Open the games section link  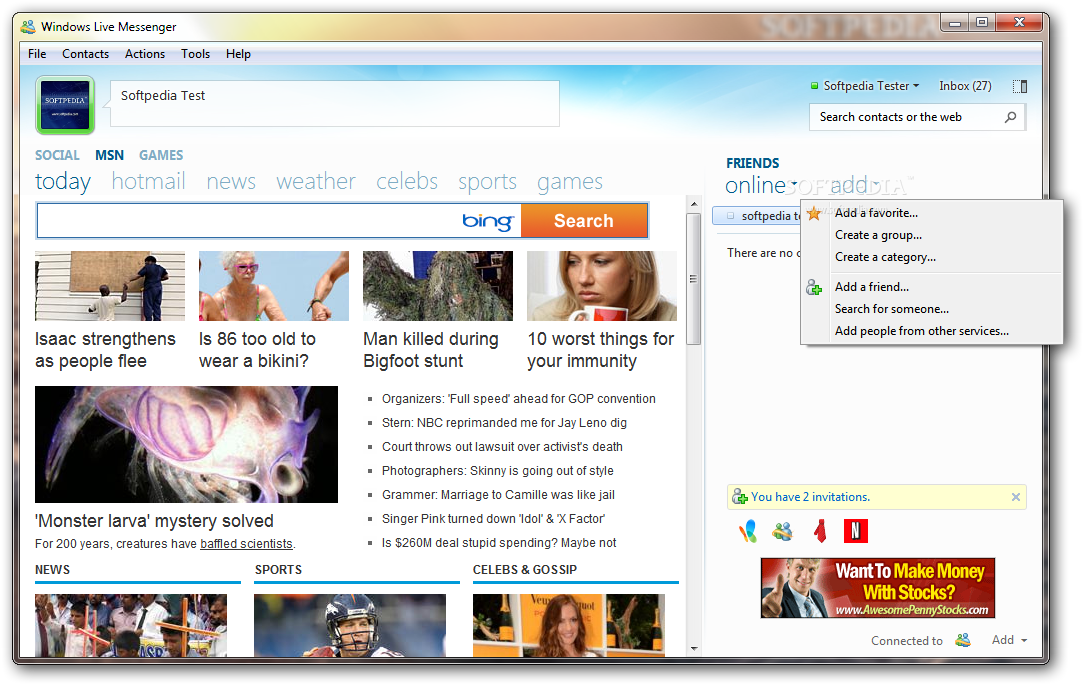click(x=570, y=182)
